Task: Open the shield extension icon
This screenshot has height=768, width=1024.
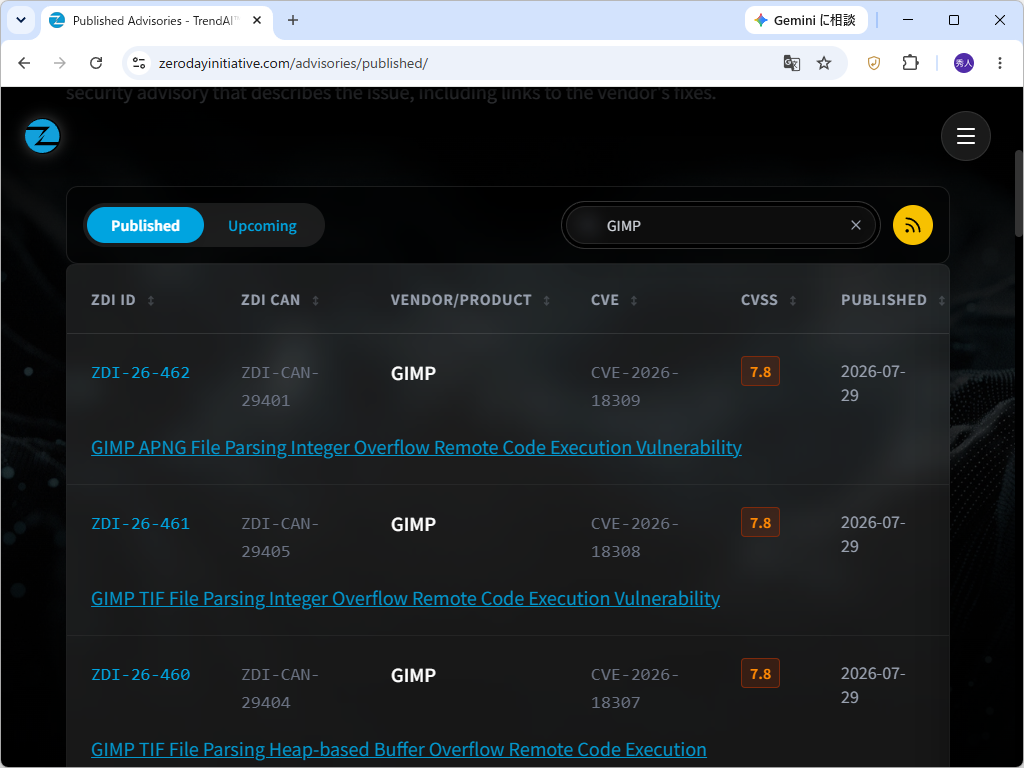Action: point(874,63)
